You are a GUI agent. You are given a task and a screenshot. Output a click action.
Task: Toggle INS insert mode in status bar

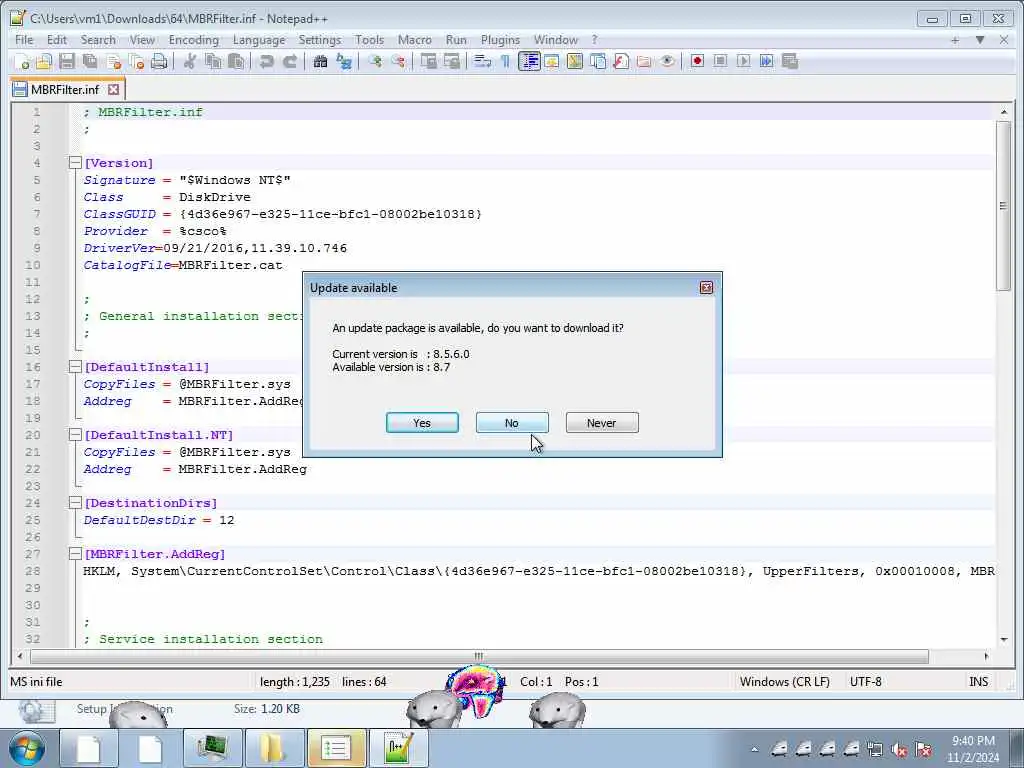(978, 682)
